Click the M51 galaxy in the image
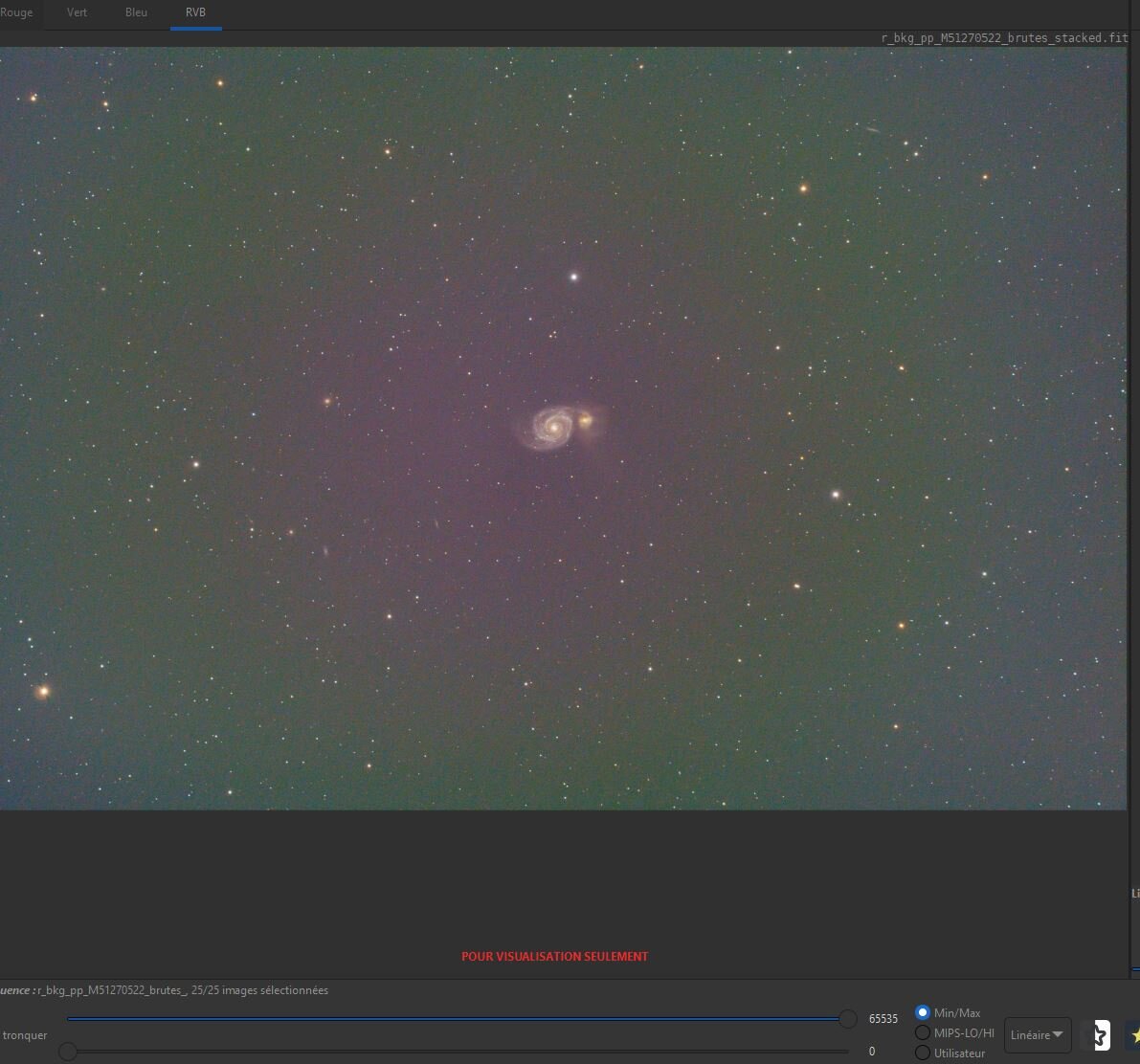 click(x=559, y=427)
